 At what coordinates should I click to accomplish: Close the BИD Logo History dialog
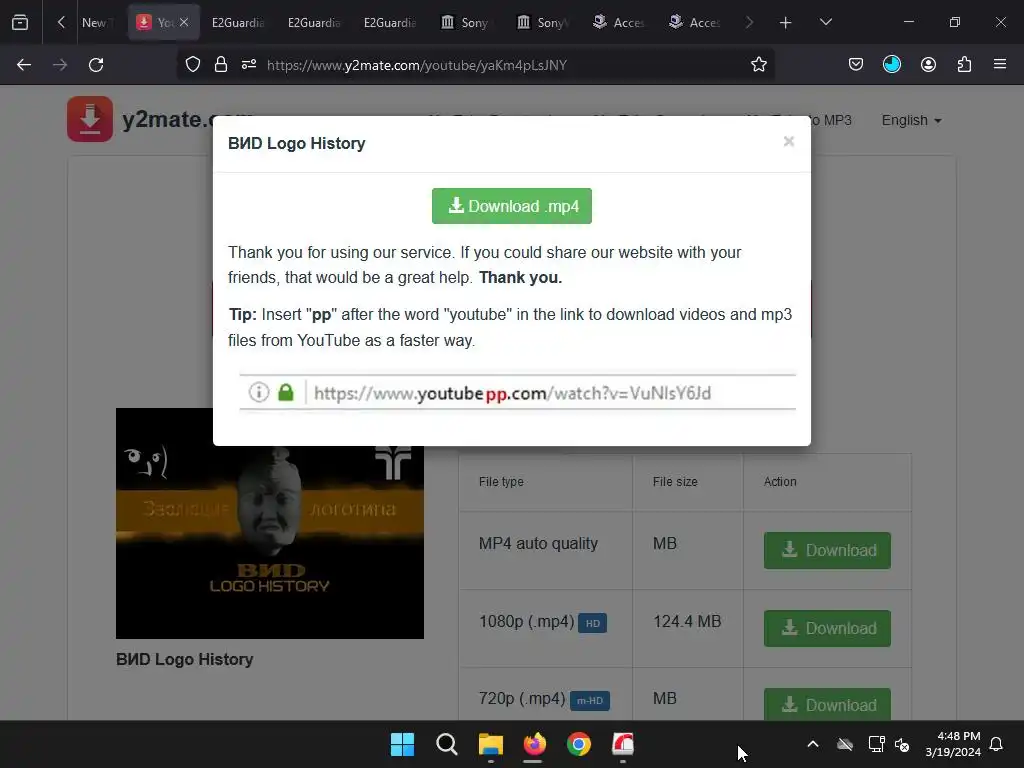coord(788,142)
